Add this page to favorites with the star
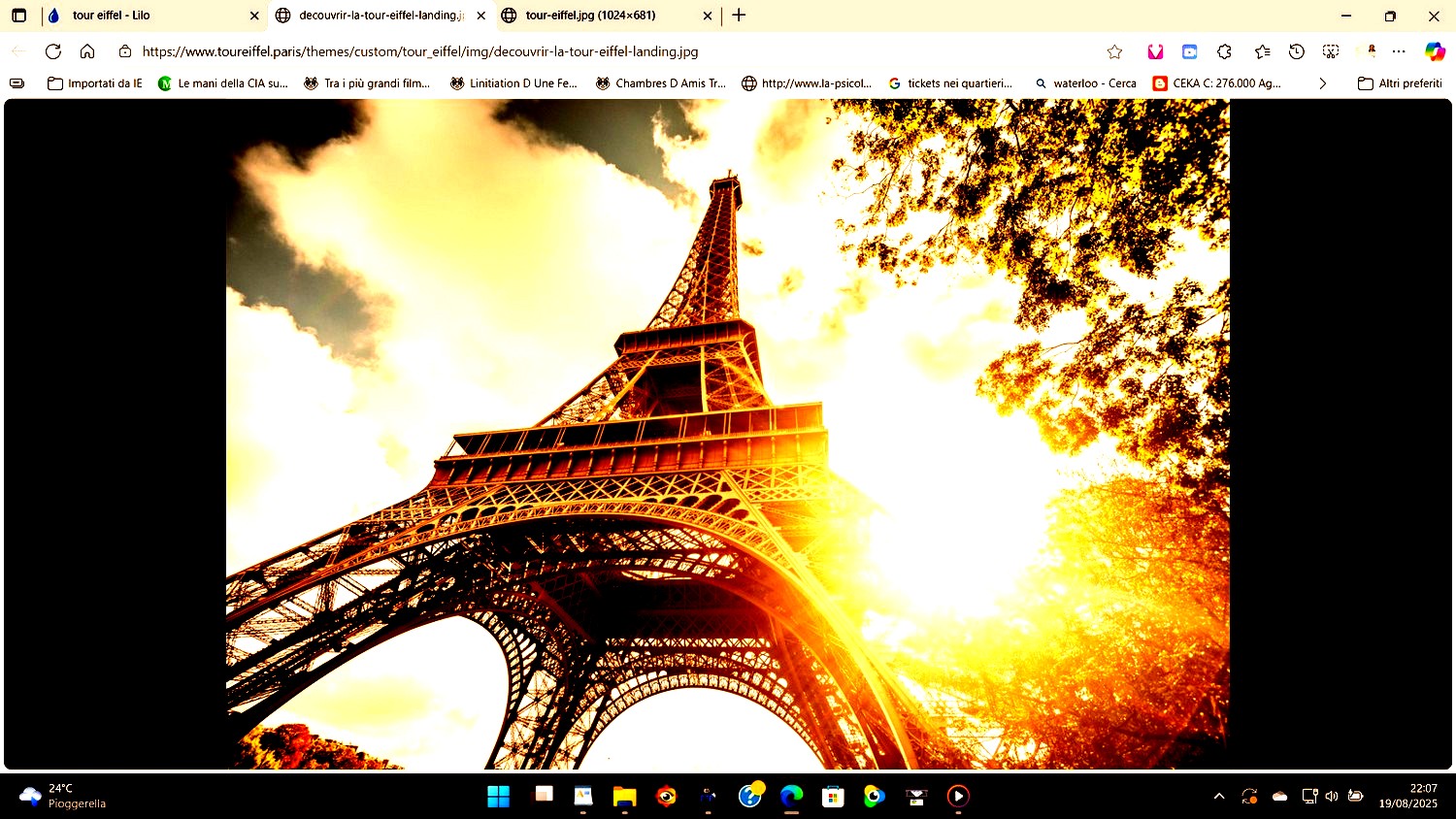Screen dimensions: 1456x819 coord(1114,51)
